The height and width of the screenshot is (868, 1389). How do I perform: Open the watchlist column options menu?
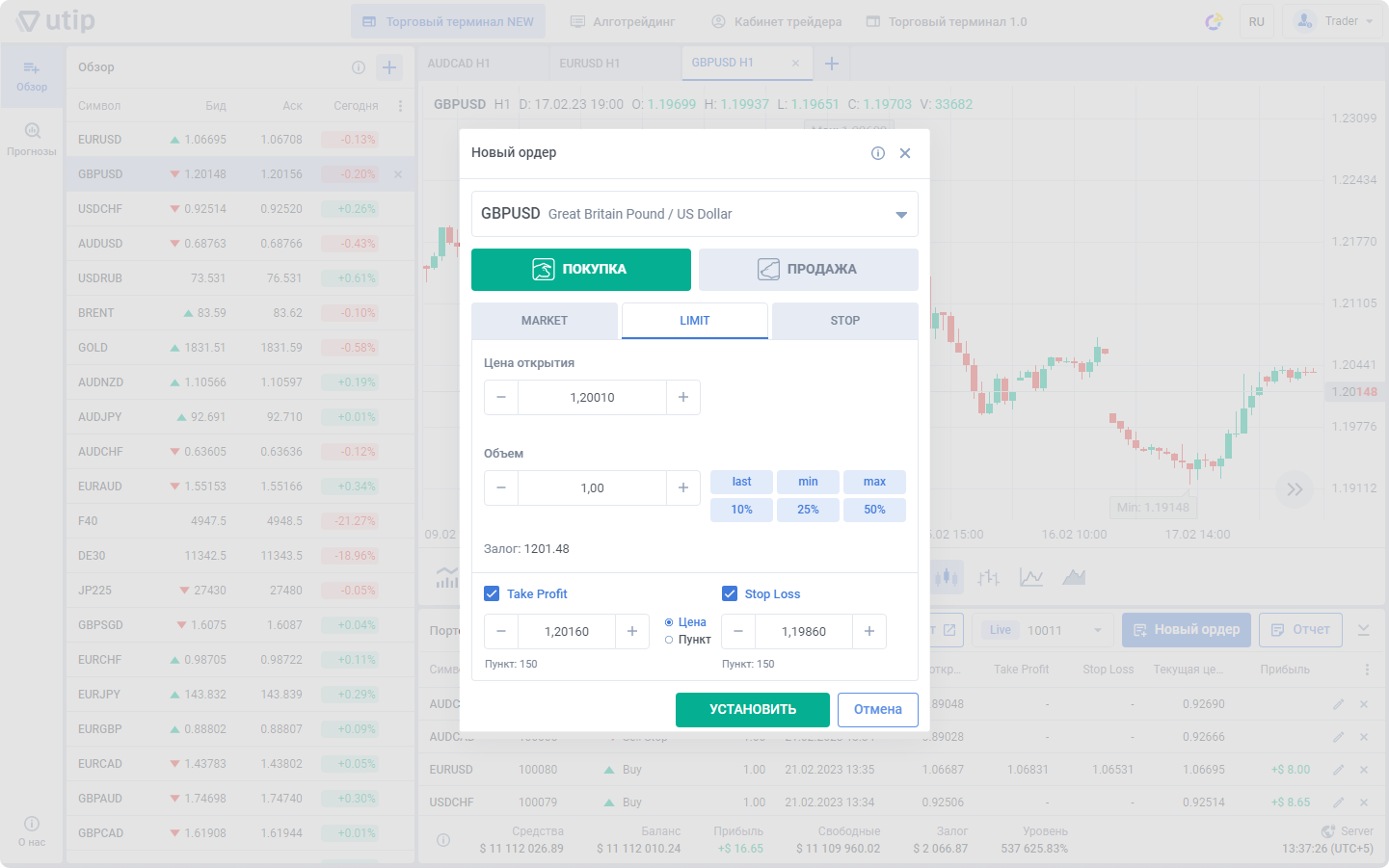(400, 106)
